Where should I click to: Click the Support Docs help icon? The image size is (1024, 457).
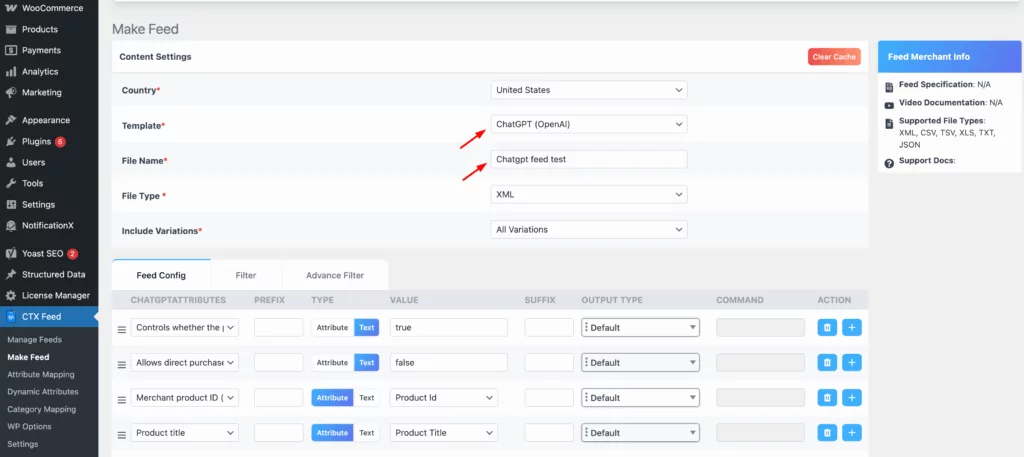pyautogui.click(x=889, y=161)
